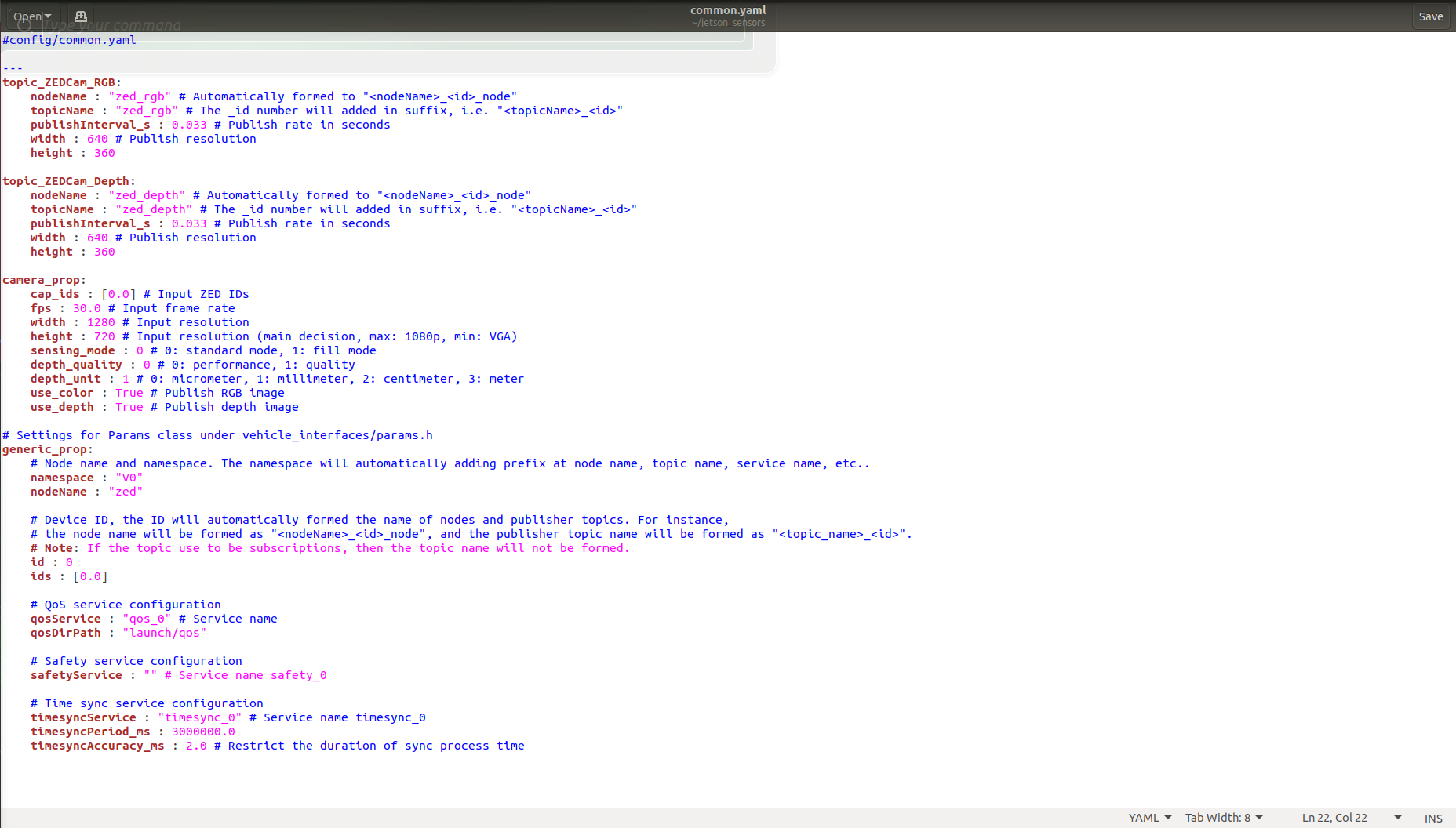Toggle the INS insert mode indicator

click(x=1433, y=818)
